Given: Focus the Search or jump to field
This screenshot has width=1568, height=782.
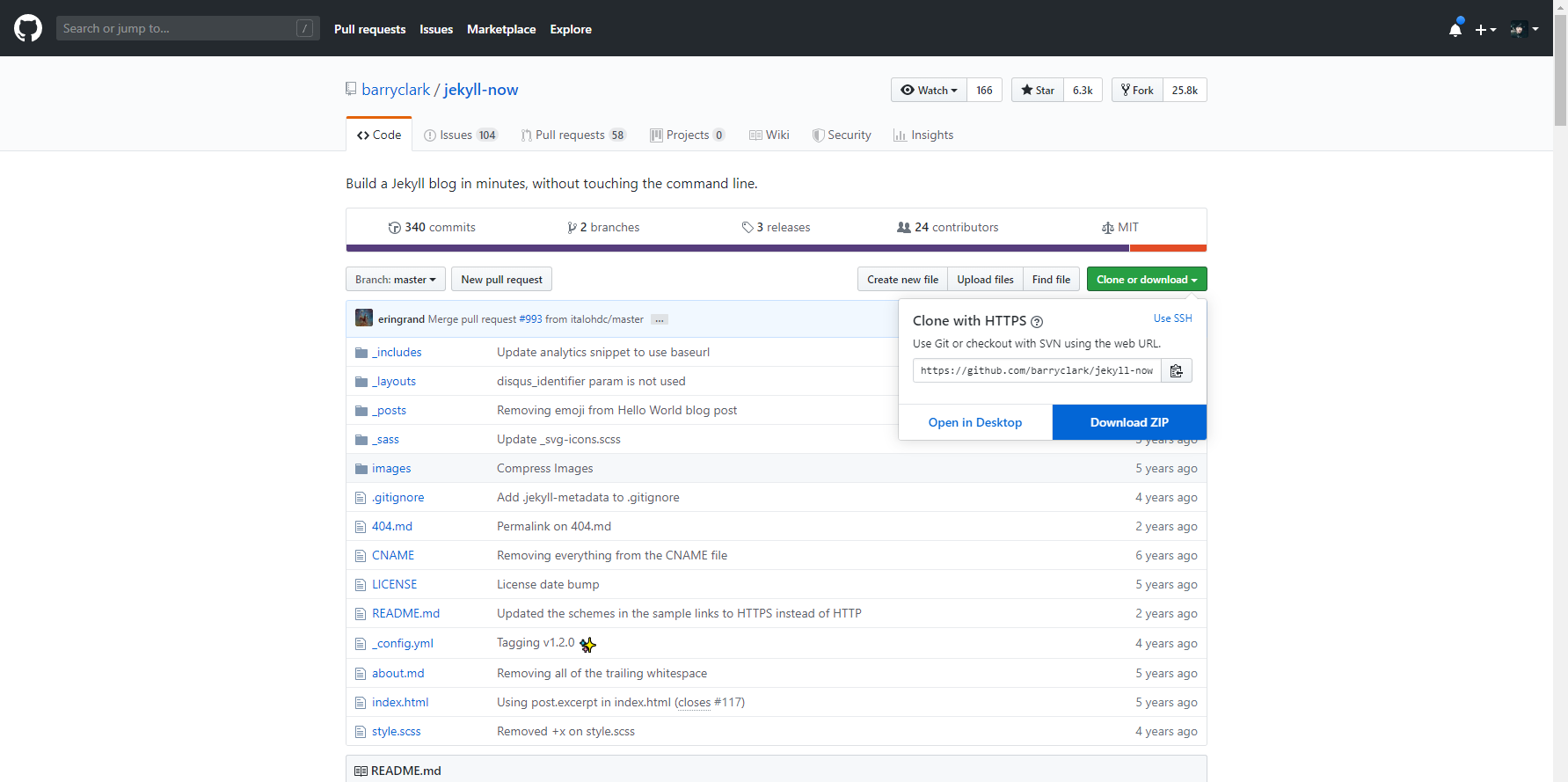Looking at the screenshot, I should [187, 28].
